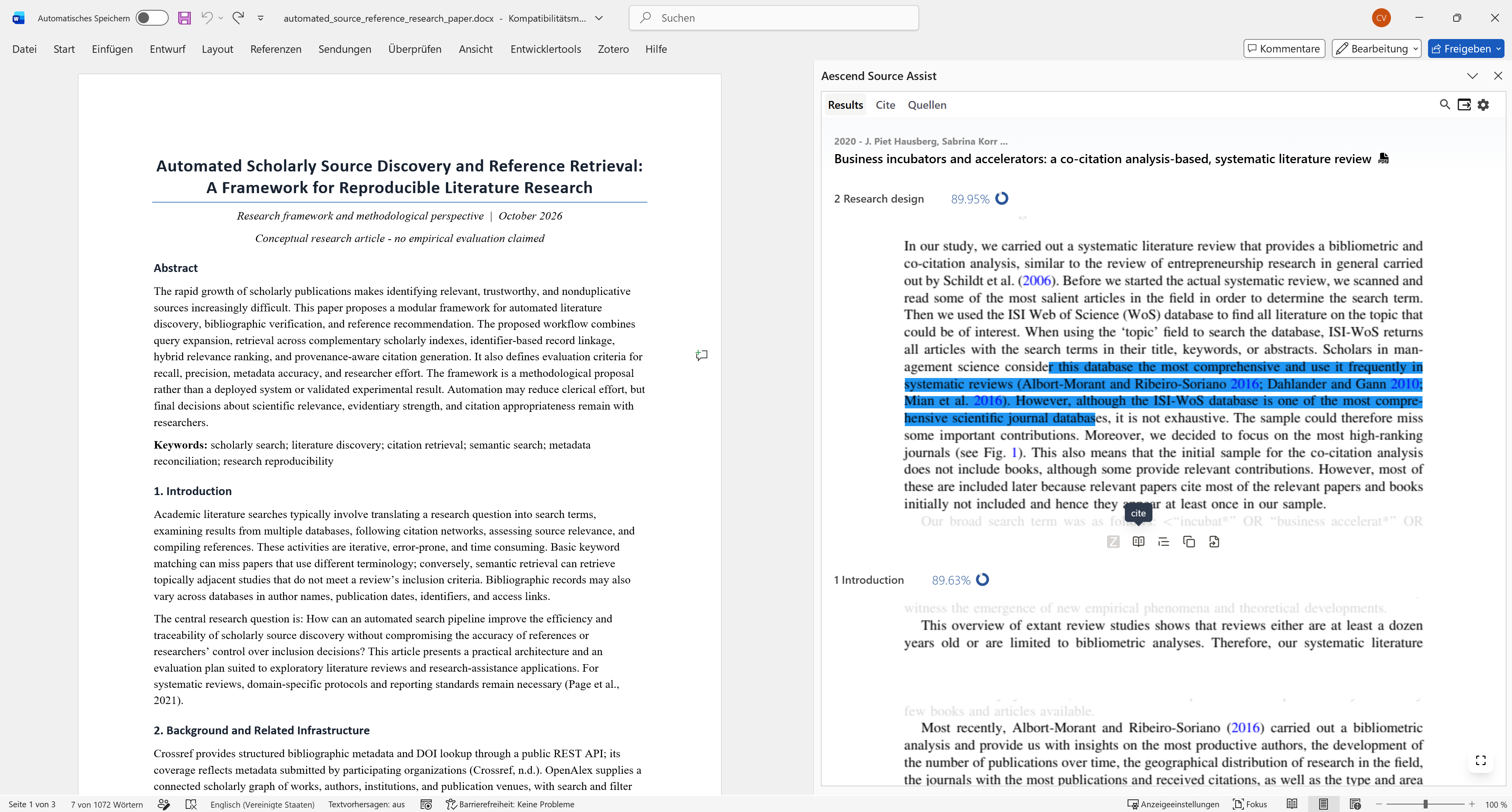The height and width of the screenshot is (812, 1512).
Task: Click the Redo arrow in the title bar
Action: coord(238,18)
